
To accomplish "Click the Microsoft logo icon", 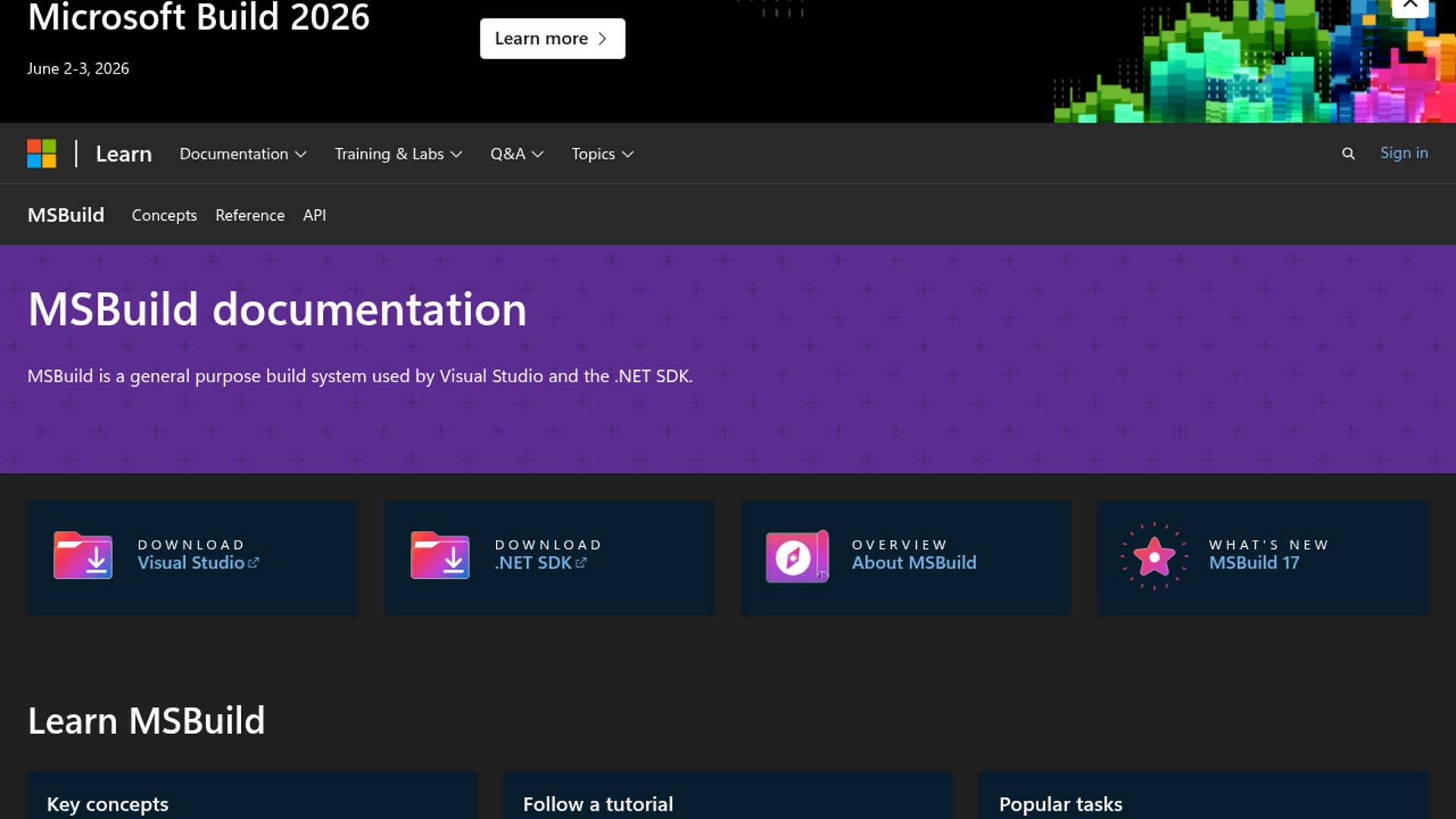I will (x=42, y=153).
